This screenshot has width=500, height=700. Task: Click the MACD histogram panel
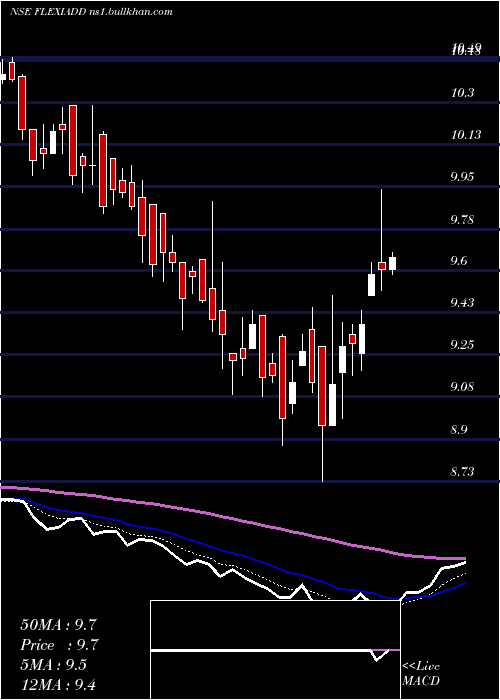pos(275,650)
